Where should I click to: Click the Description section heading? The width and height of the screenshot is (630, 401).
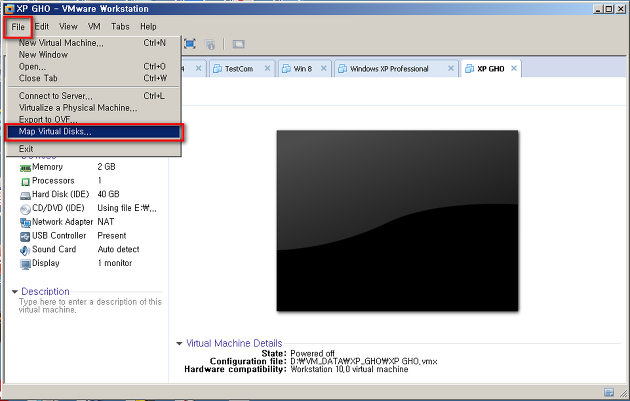(45, 291)
